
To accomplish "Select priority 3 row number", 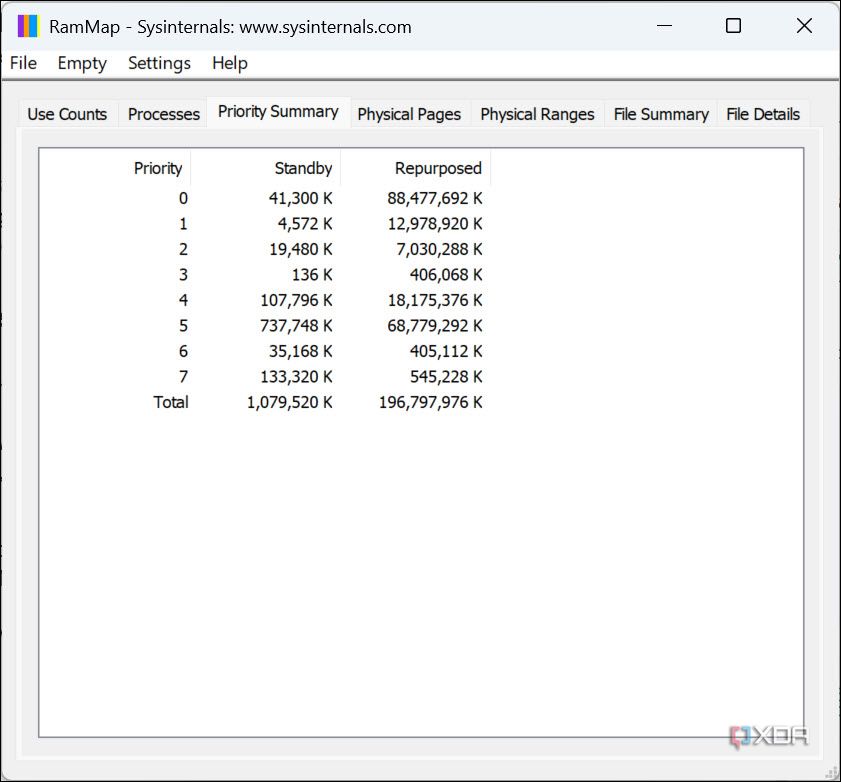I will tap(183, 275).
